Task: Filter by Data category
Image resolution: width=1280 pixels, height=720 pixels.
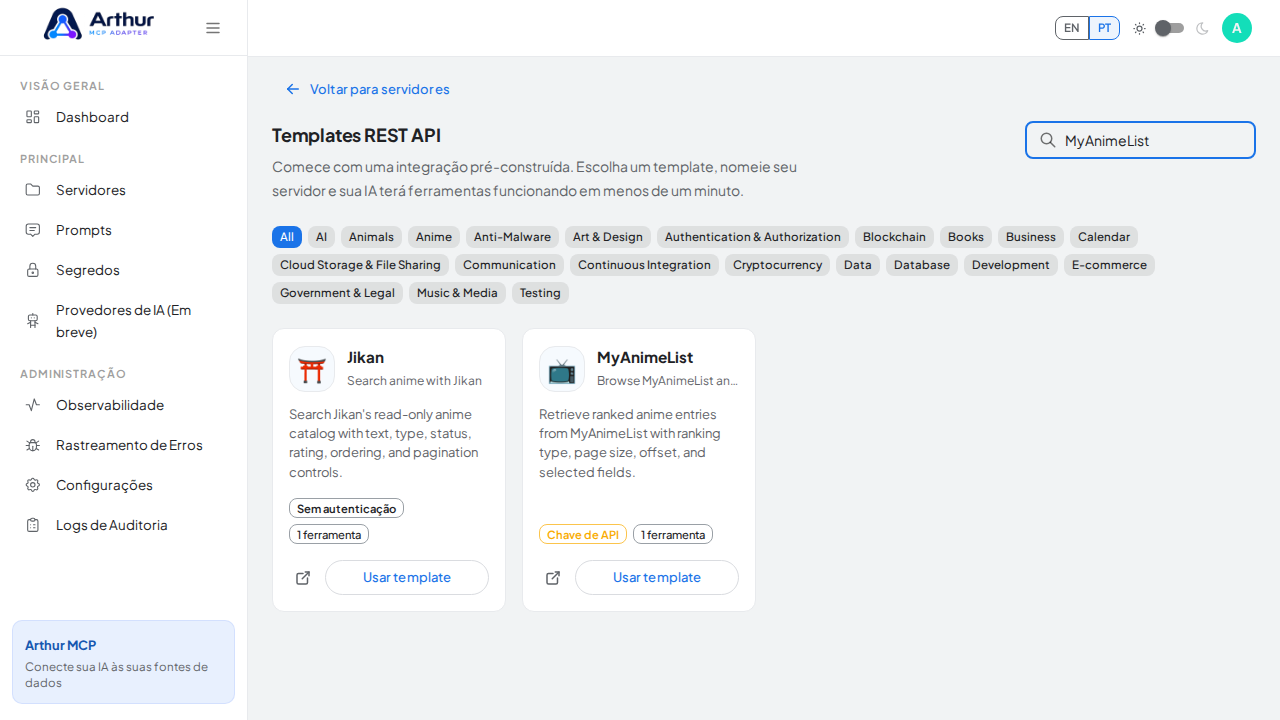Action: (858, 265)
